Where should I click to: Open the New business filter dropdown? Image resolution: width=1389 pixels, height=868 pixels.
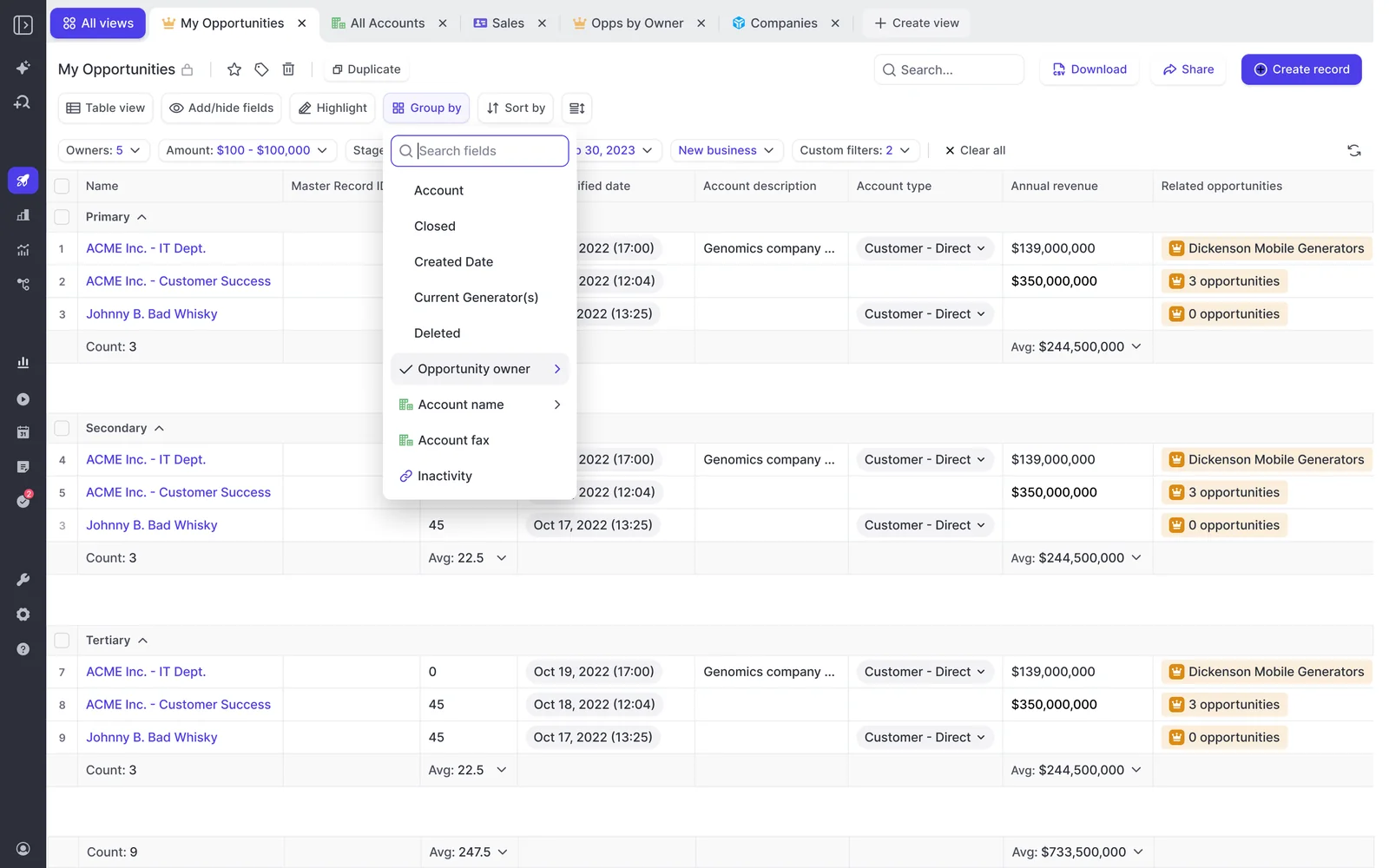pos(727,150)
